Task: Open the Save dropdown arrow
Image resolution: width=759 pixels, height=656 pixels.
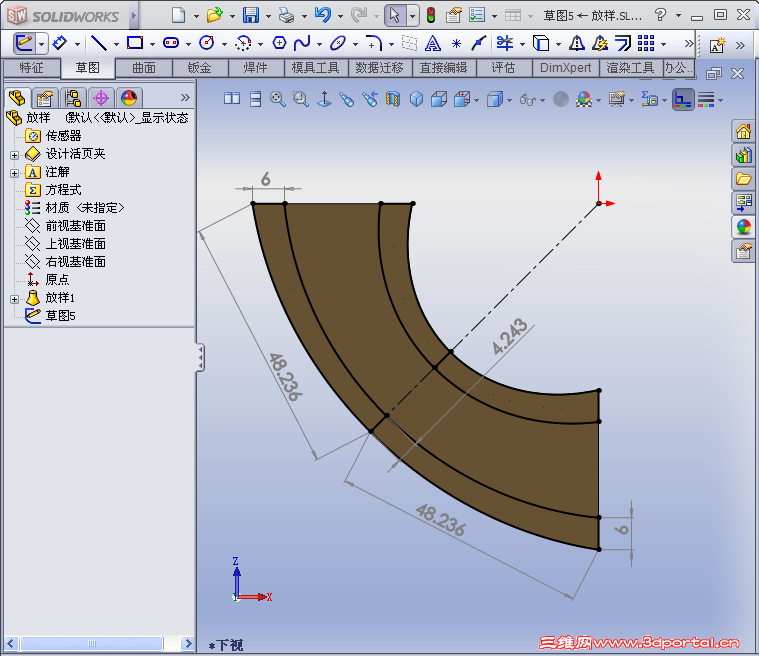Action: click(268, 16)
